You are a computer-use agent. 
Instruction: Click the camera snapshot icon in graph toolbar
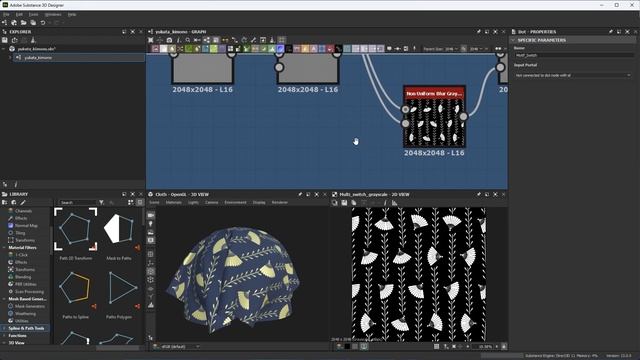(x=169, y=40)
